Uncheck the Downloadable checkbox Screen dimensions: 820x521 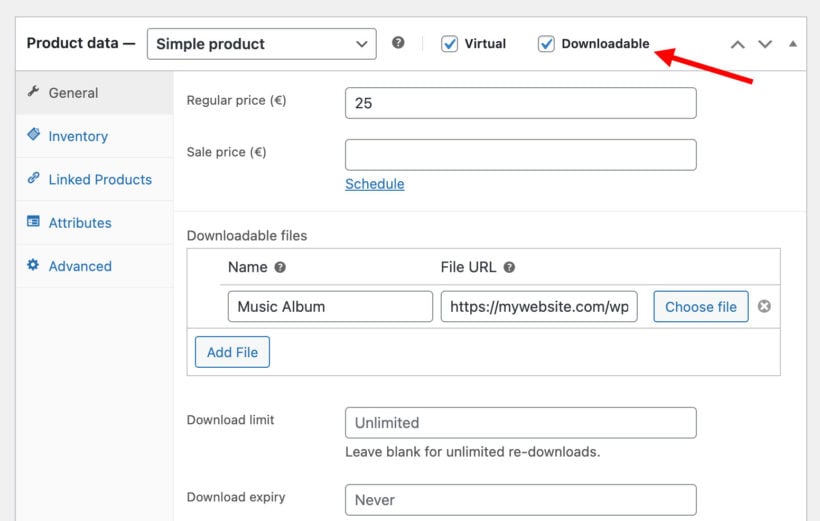pos(546,44)
